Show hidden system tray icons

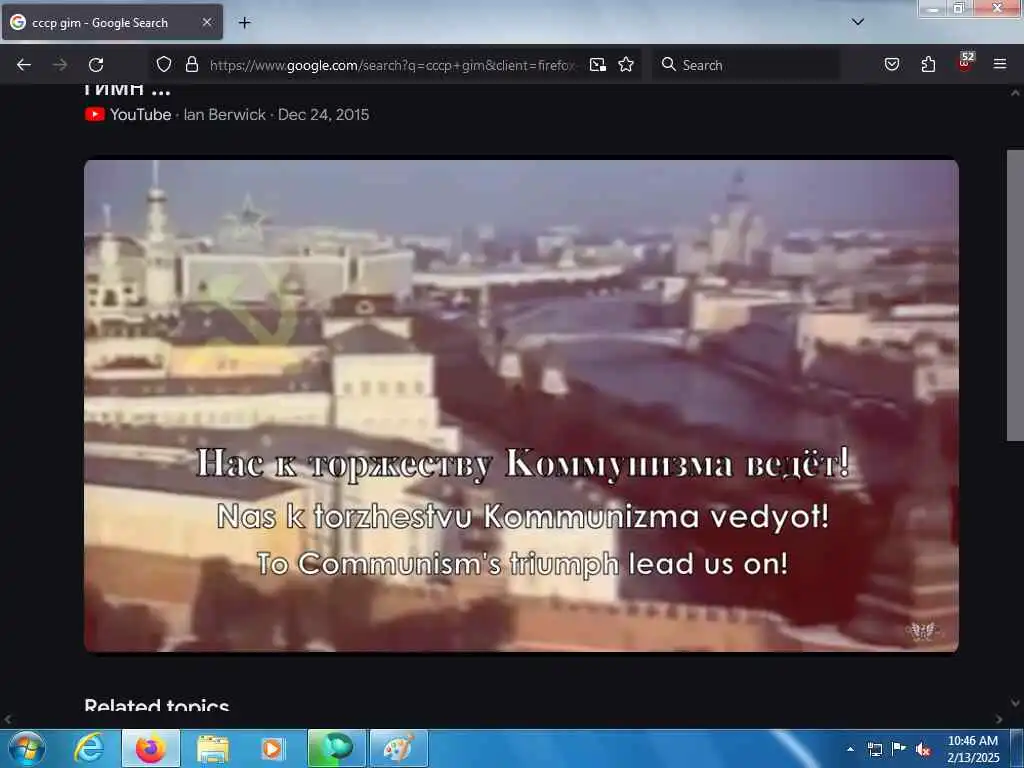coord(850,749)
